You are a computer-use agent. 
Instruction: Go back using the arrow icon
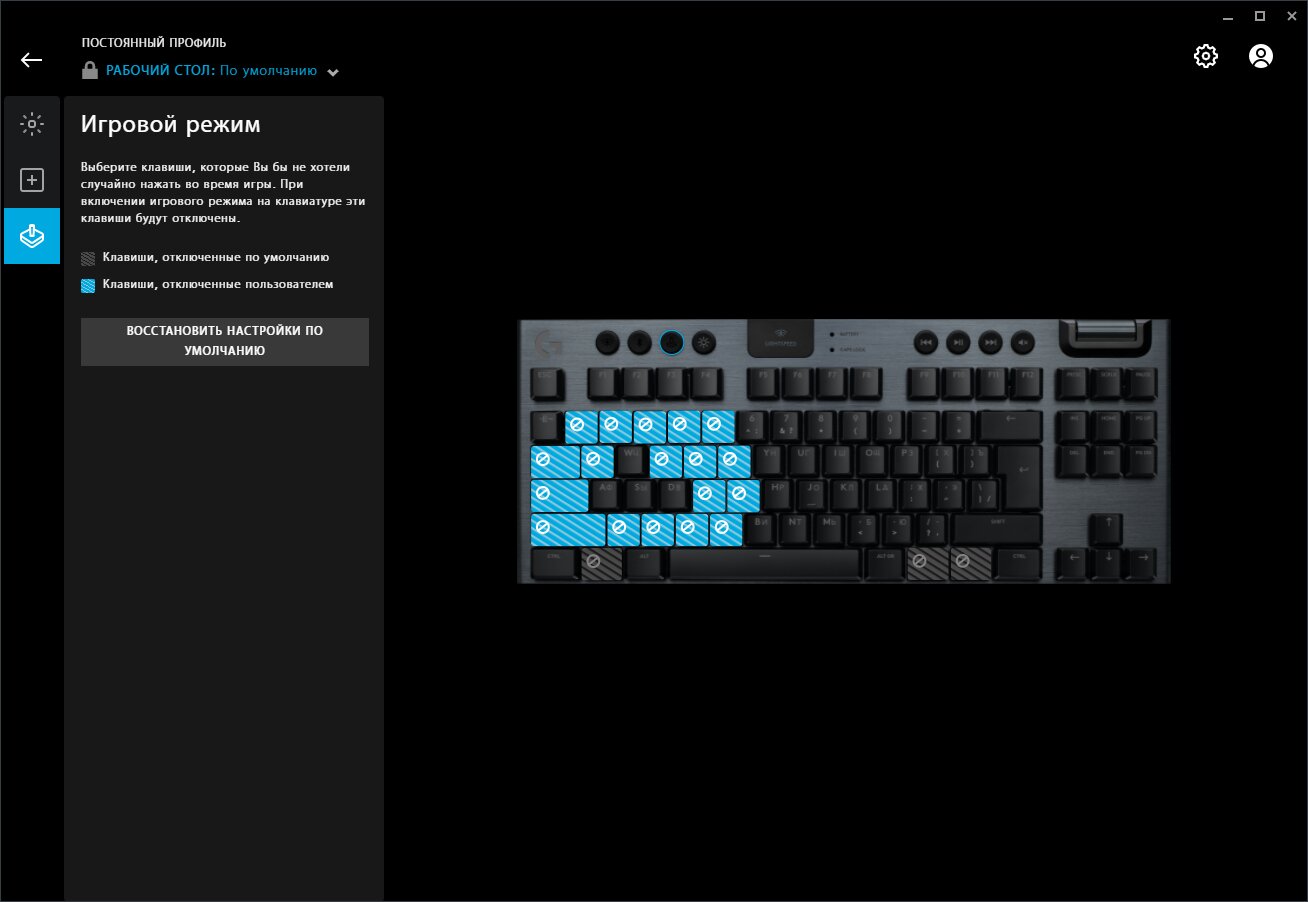[31, 60]
